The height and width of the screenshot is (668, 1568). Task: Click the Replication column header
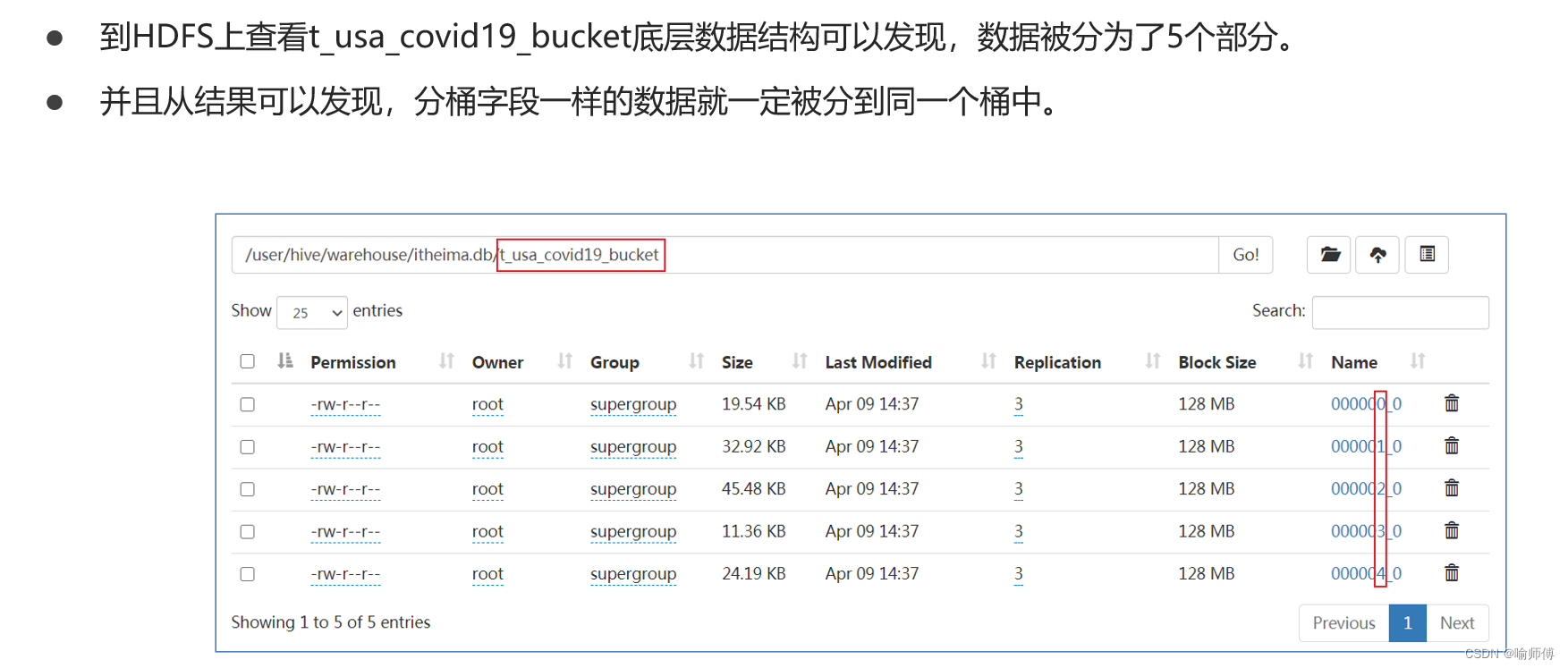pyautogui.click(x=1057, y=362)
